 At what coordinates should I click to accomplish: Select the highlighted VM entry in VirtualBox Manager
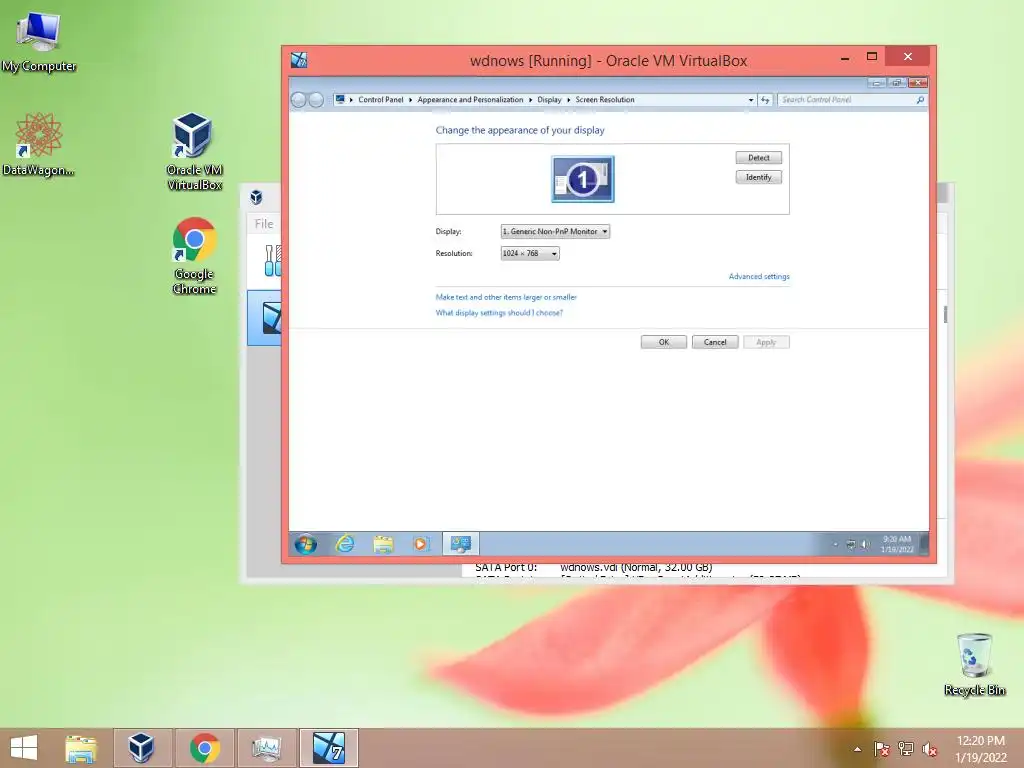tap(264, 318)
